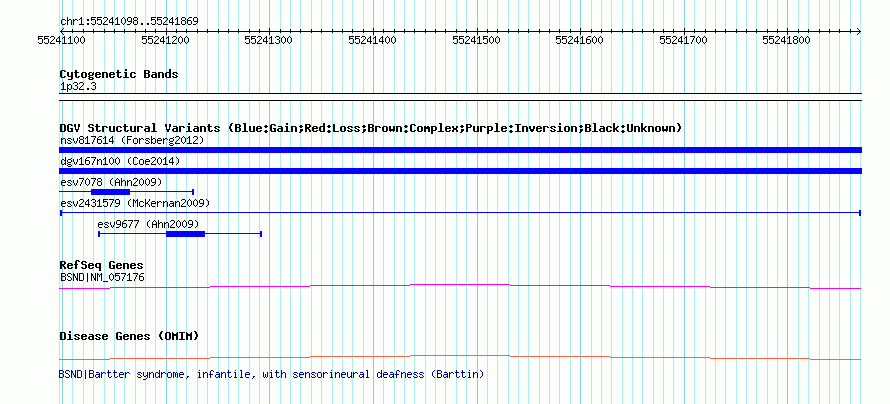Select the magenta BSND RefSeq gene line
Image resolution: width=890 pixels, height=404 pixels.
coord(460,287)
